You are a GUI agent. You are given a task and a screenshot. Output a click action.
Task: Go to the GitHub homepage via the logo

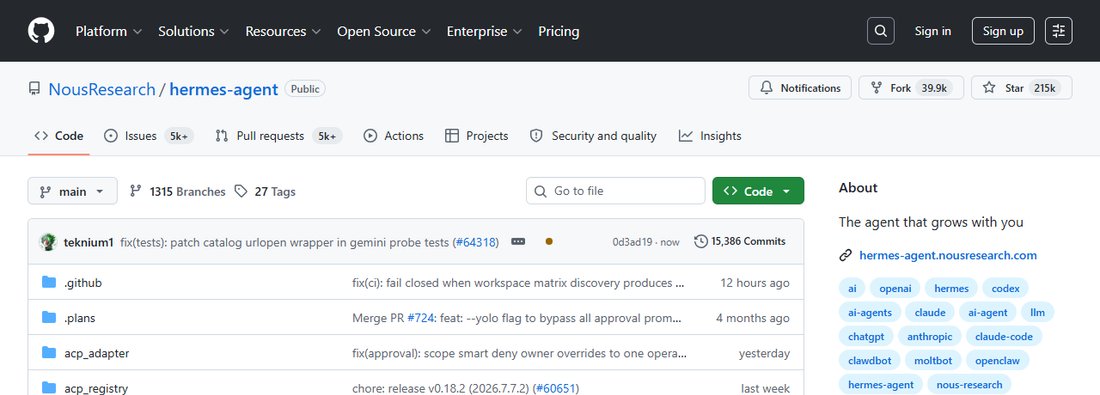pyautogui.click(x=41, y=31)
